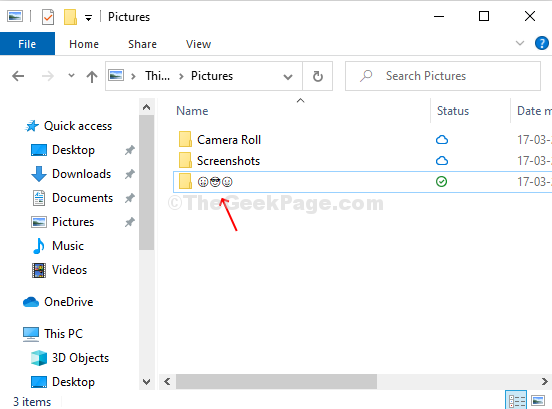Switch to the Share ribbon tab
This screenshot has width=552, height=409.
coord(142,44)
